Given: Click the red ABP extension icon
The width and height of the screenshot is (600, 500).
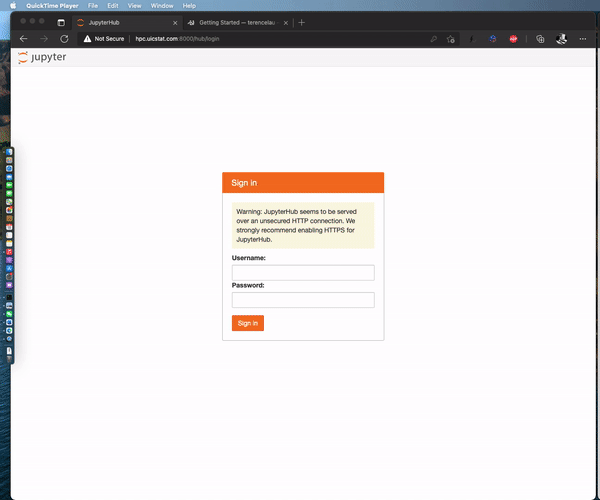Looking at the screenshot, I should (x=513, y=39).
